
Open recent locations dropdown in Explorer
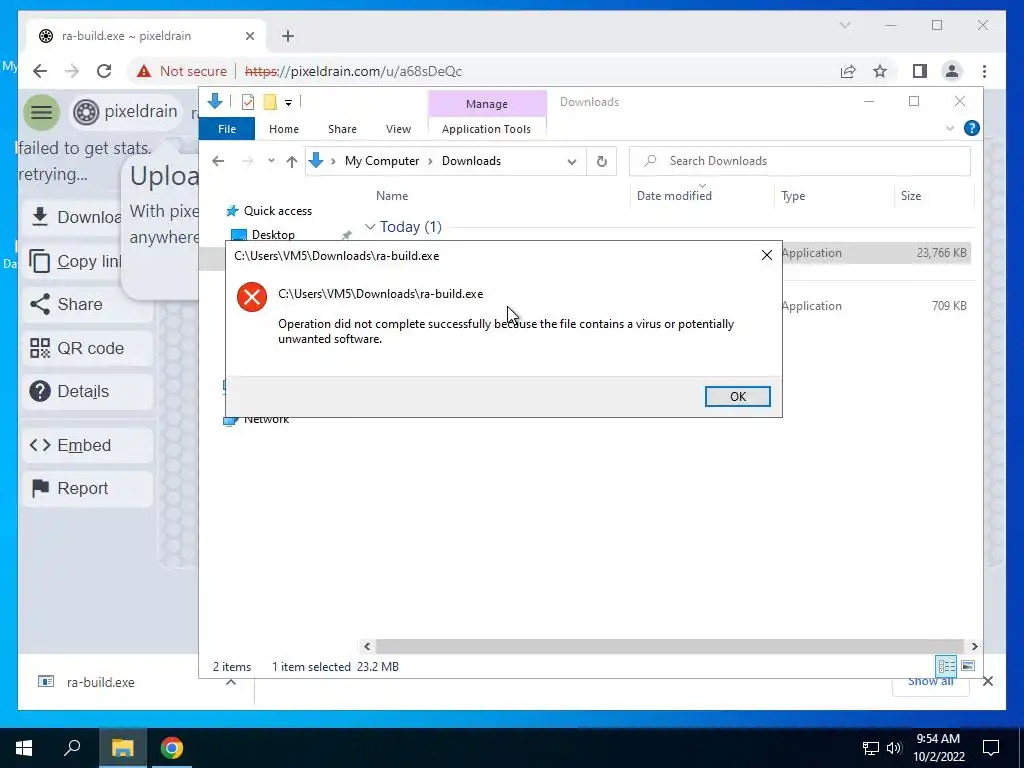(271, 161)
